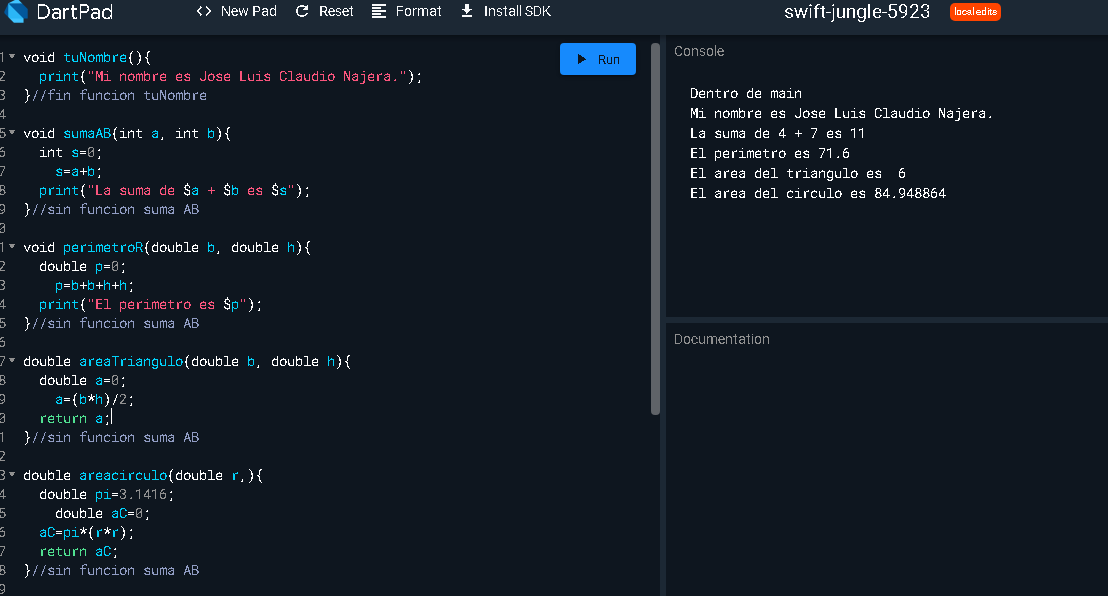Collapse the sumaAB function fold arrow
The image size is (1108, 596).
tap(12, 132)
